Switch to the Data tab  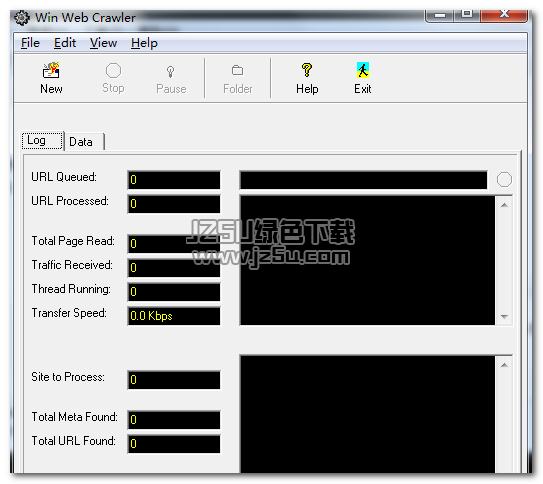[84, 142]
